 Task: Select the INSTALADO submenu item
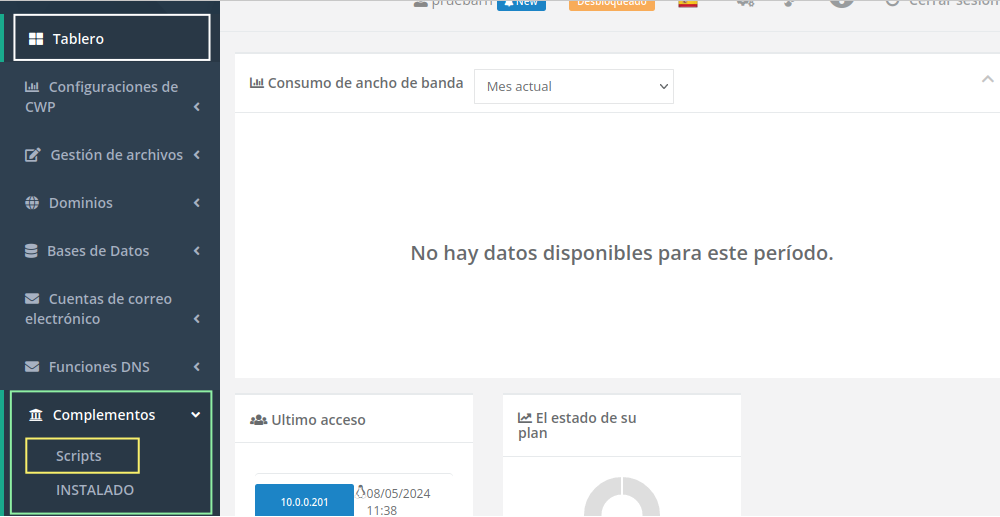(x=95, y=490)
